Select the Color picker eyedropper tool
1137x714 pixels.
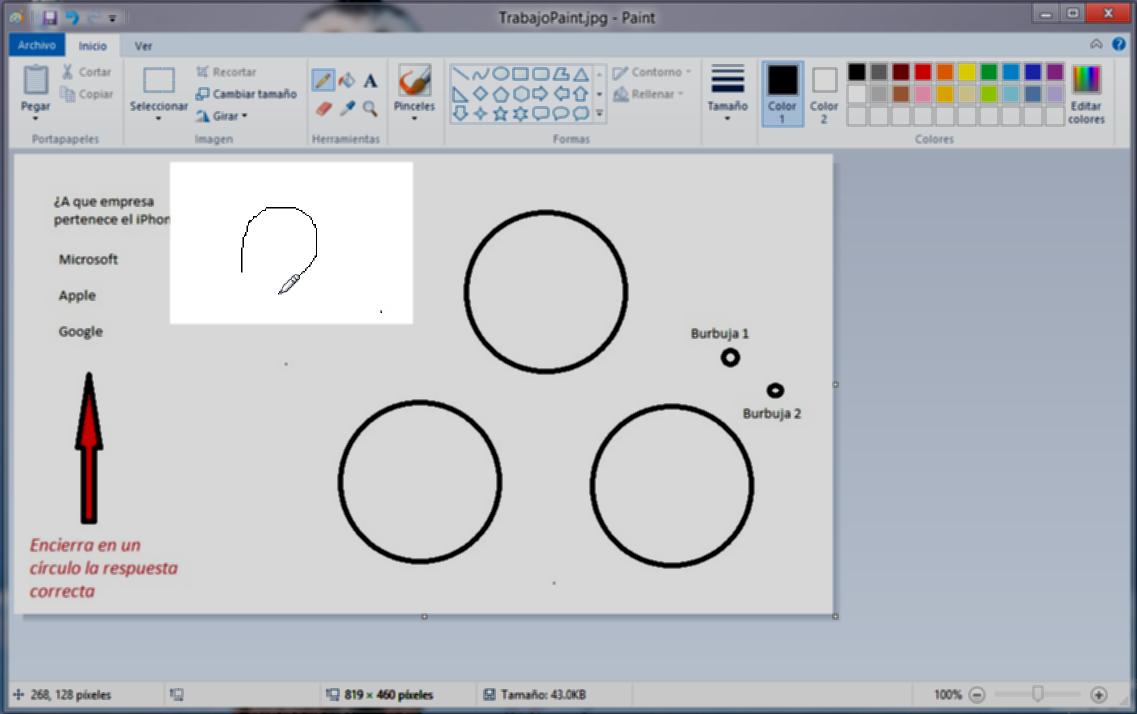coord(347,108)
